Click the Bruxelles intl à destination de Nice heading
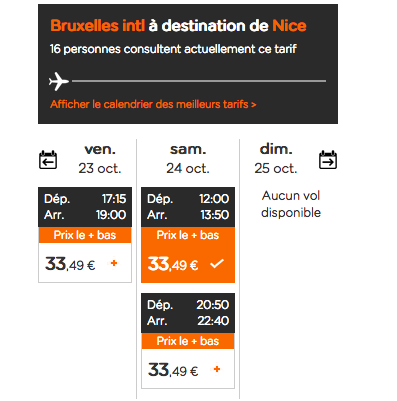This screenshot has width=397, height=401. point(178,26)
